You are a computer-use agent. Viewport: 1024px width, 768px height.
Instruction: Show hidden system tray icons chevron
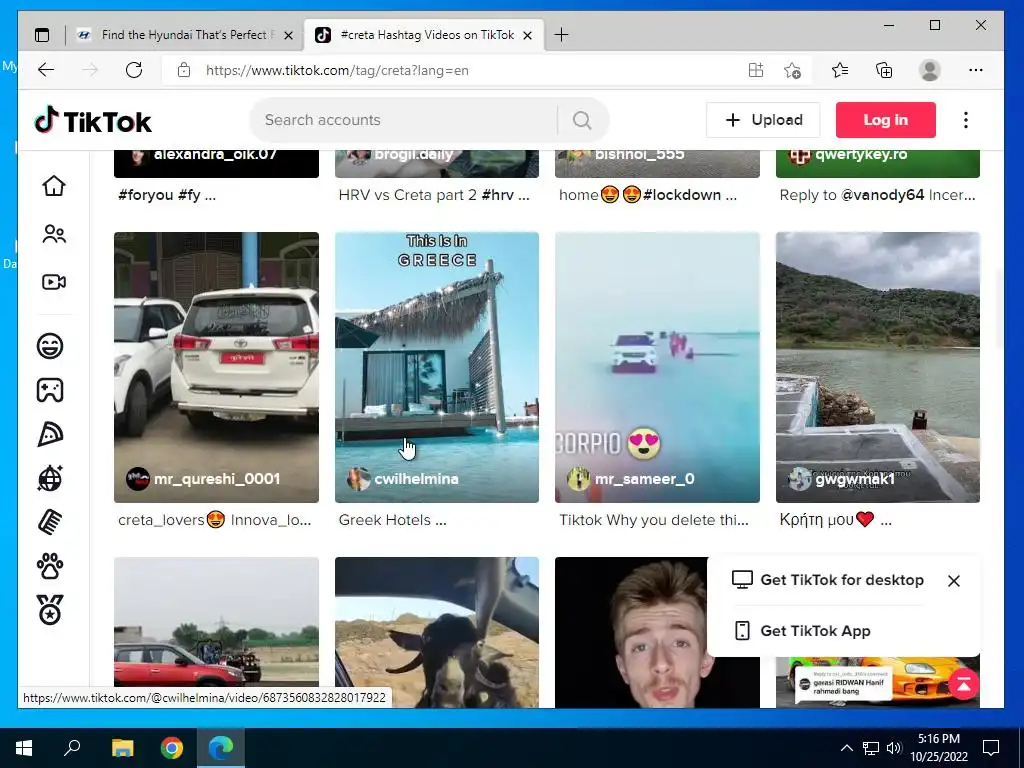coord(846,748)
